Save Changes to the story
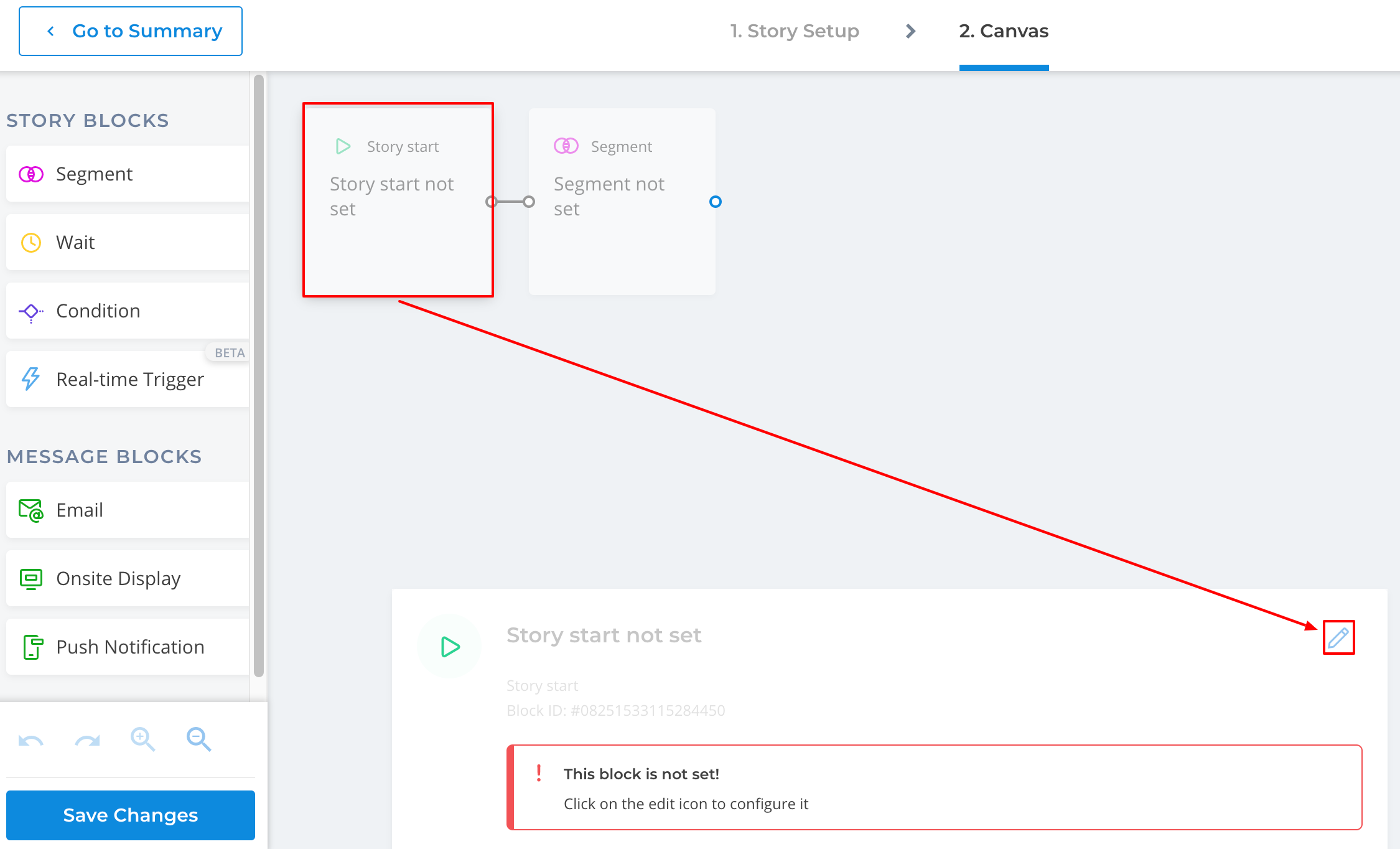The height and width of the screenshot is (849, 1400). [131, 815]
